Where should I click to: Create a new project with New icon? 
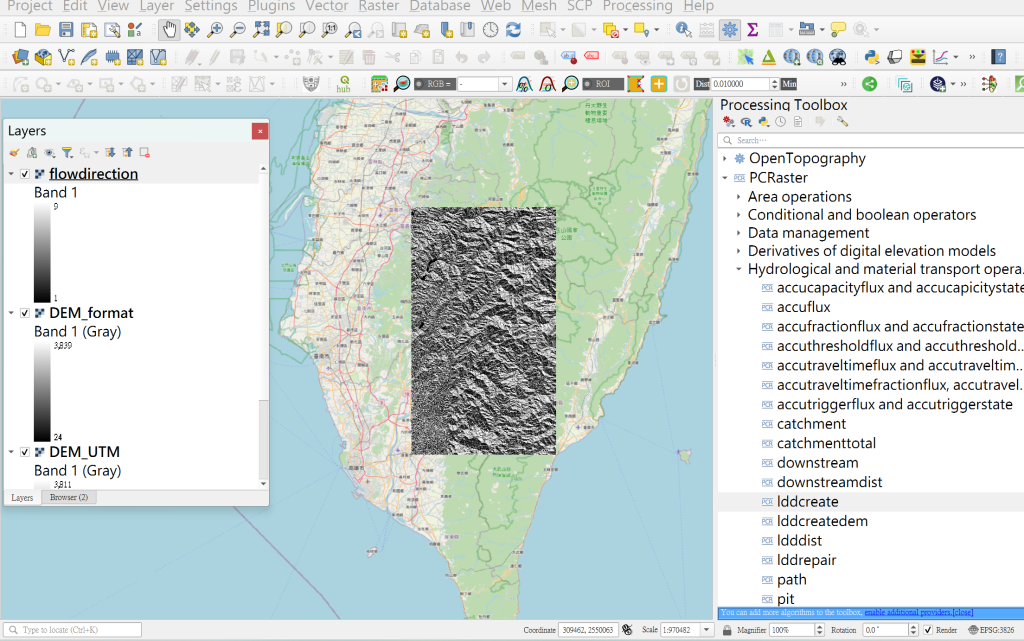tap(20, 29)
